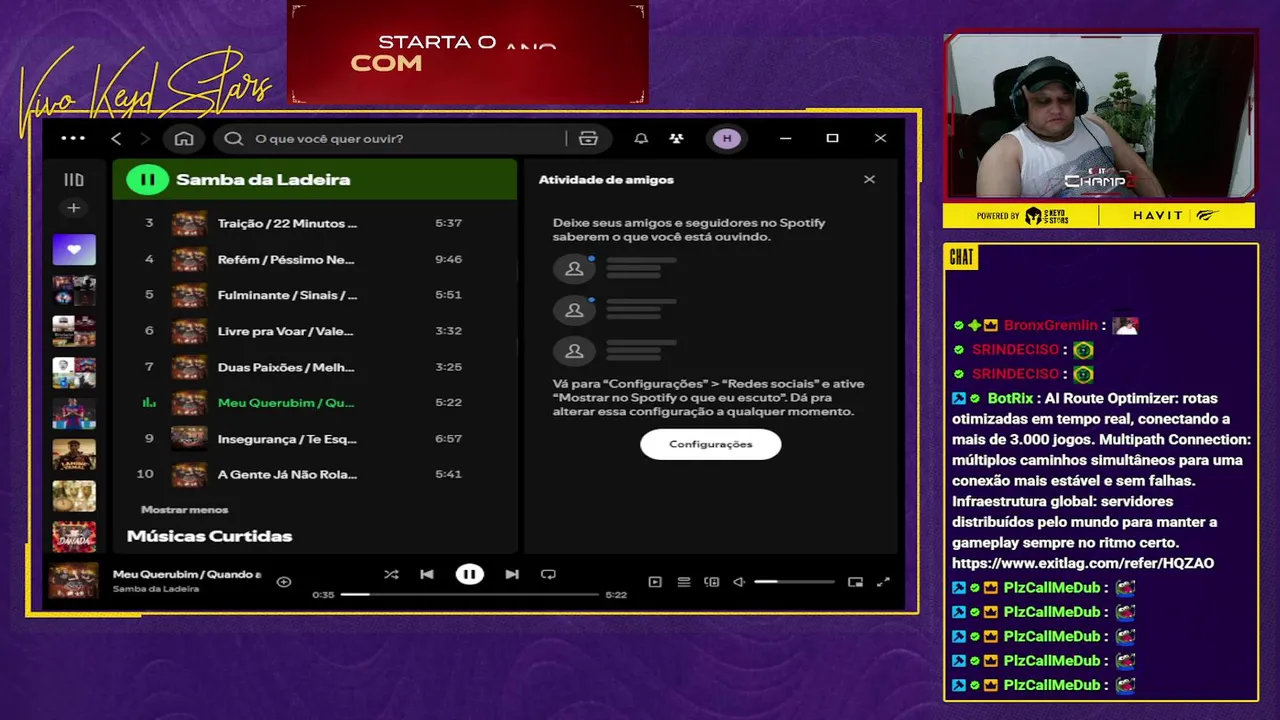
Task: Toggle shuffle playback
Action: pos(391,574)
